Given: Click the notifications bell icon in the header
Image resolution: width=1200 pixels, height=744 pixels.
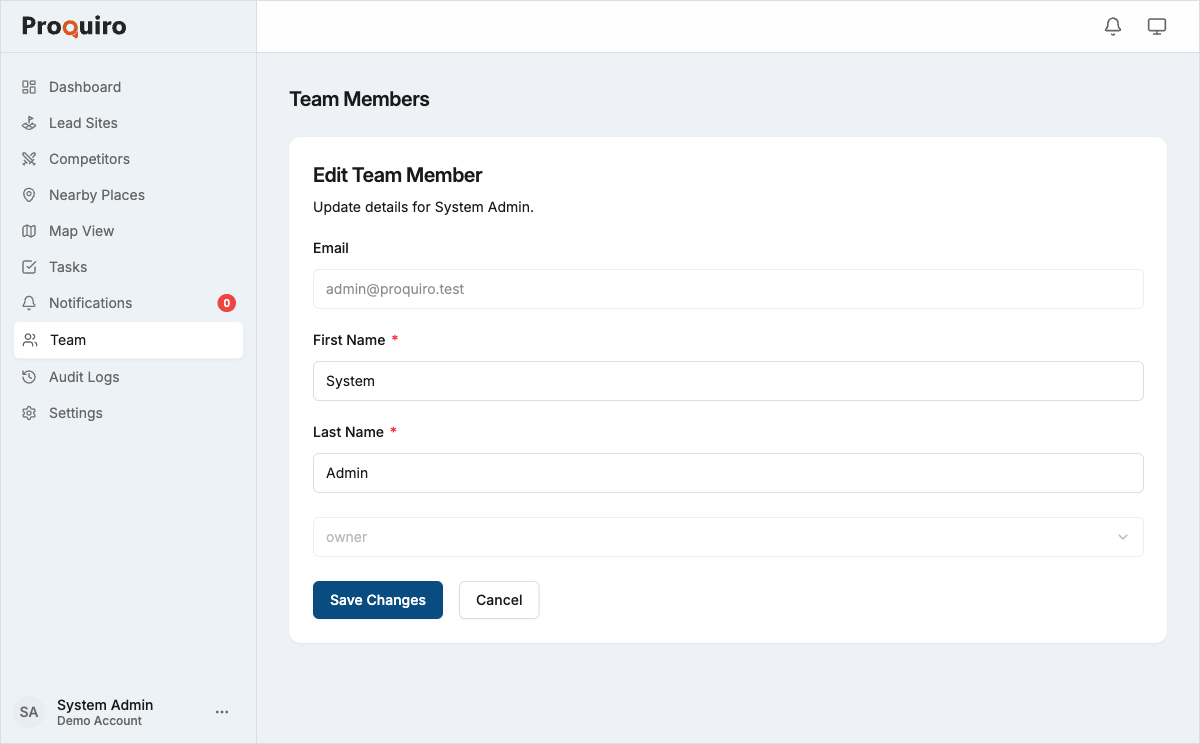Looking at the screenshot, I should click(x=1112, y=26).
